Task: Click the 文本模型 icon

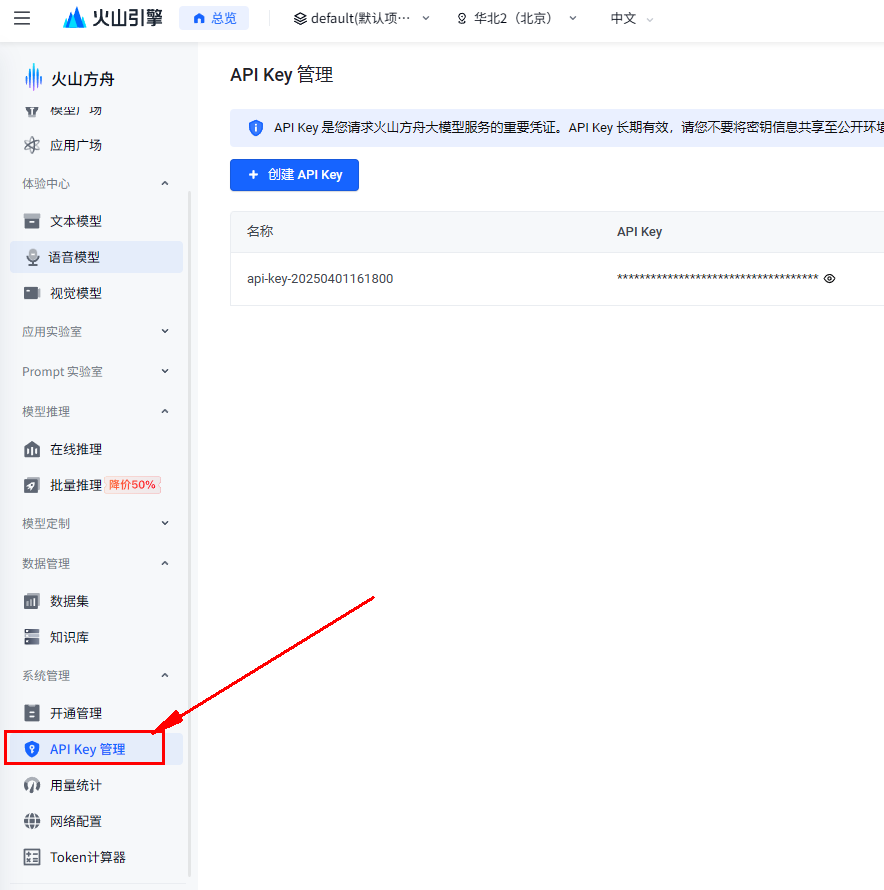Action: click(x=32, y=221)
